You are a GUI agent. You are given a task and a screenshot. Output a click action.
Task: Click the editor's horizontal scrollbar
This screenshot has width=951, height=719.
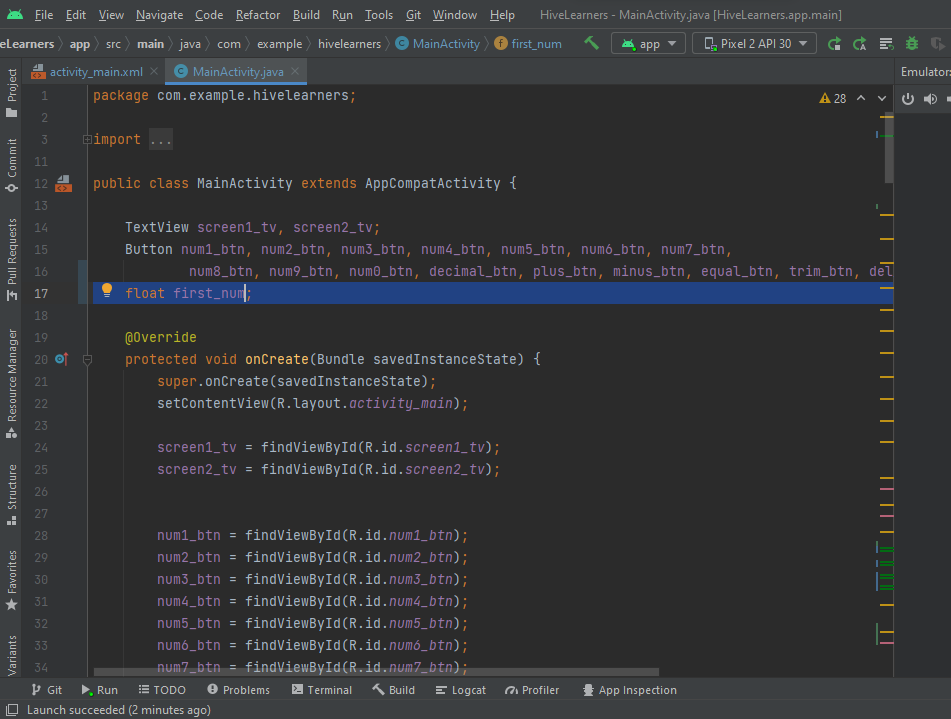pyautogui.click(x=376, y=672)
